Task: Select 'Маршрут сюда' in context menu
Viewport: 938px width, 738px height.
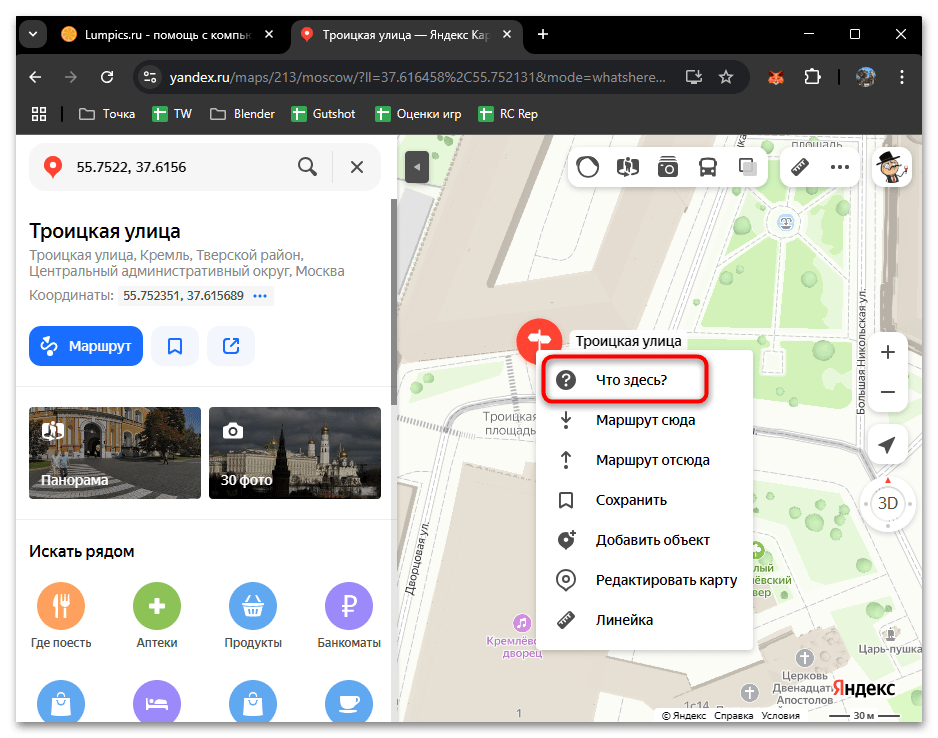Action: point(644,420)
